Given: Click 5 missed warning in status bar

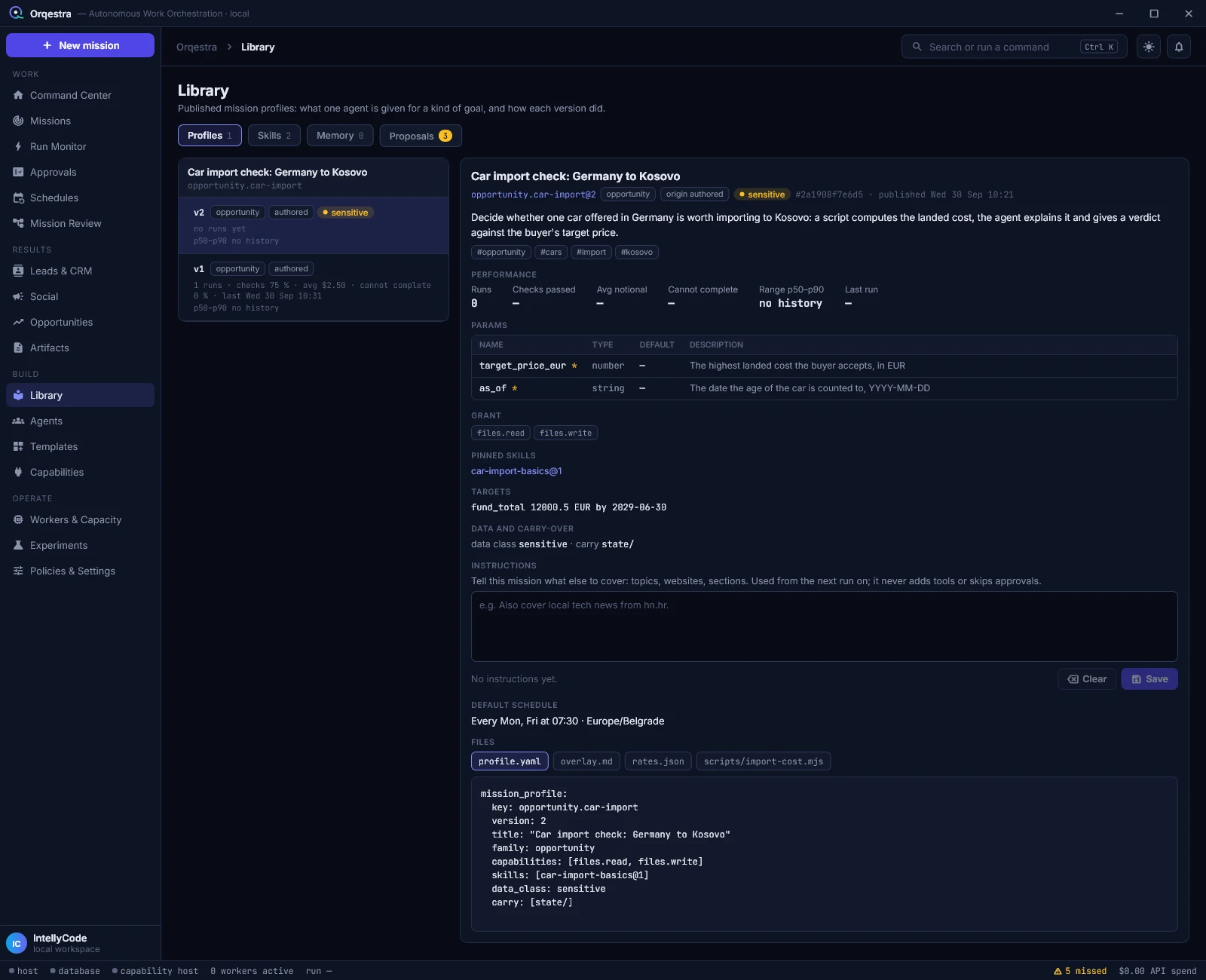Looking at the screenshot, I should pos(1080,971).
